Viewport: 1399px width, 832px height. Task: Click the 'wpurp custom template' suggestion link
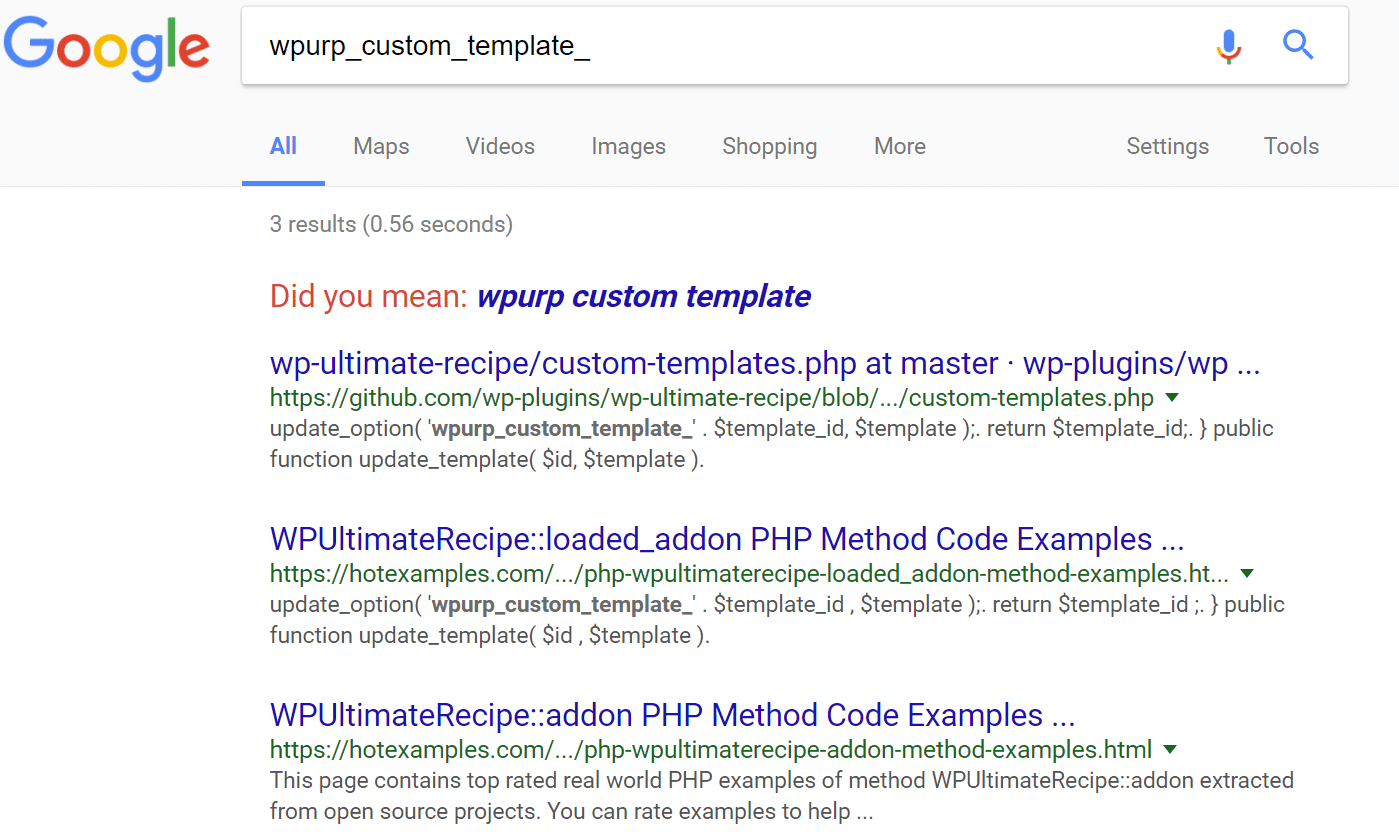click(643, 296)
